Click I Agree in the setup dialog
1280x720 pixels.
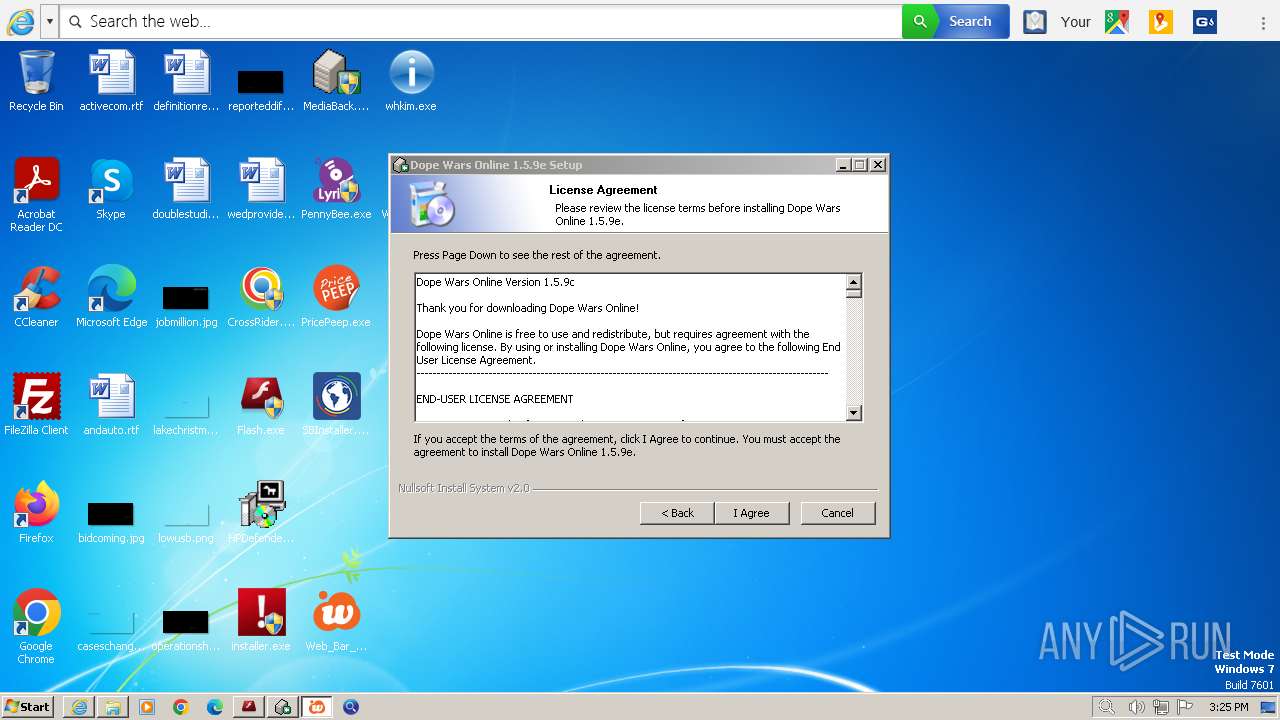752,513
